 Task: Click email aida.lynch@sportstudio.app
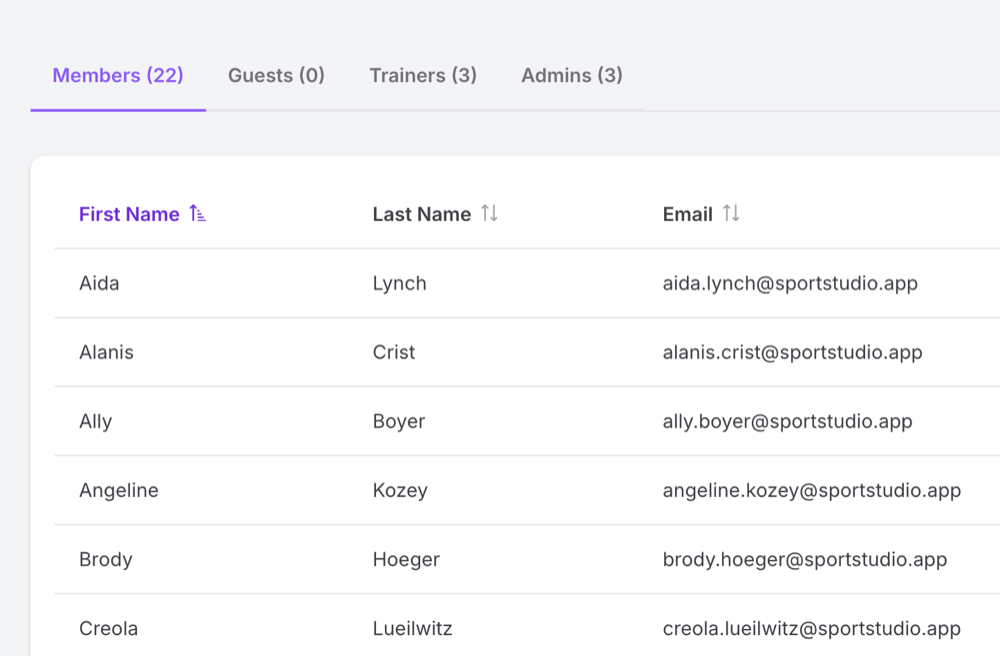pos(790,283)
